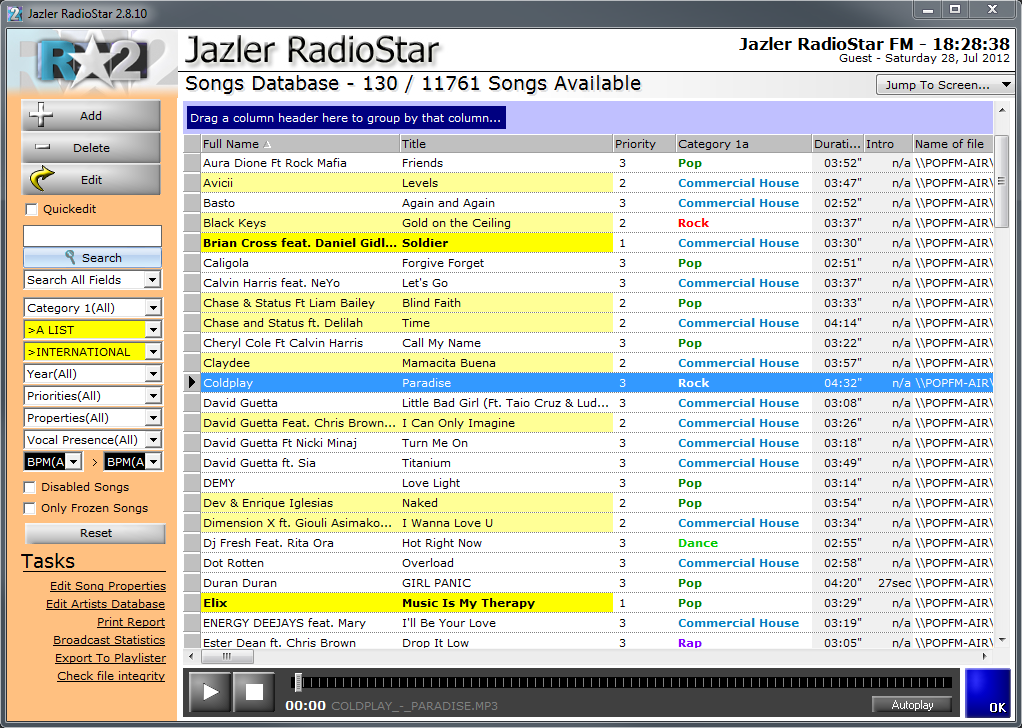Click the 27sec intro value for GIRL PANIC
The height and width of the screenshot is (728, 1022).
[894, 583]
